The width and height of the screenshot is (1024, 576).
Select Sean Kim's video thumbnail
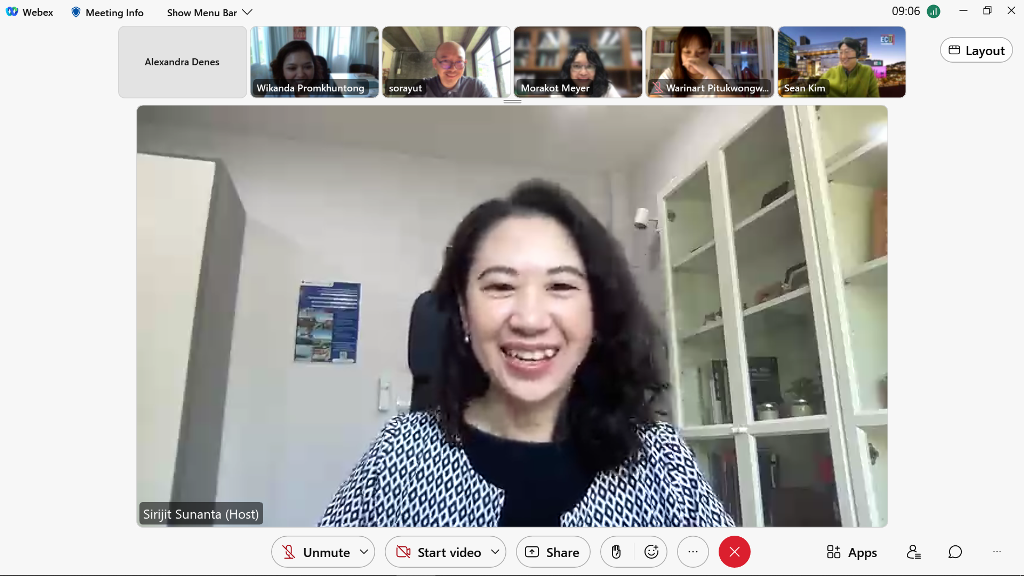841,62
